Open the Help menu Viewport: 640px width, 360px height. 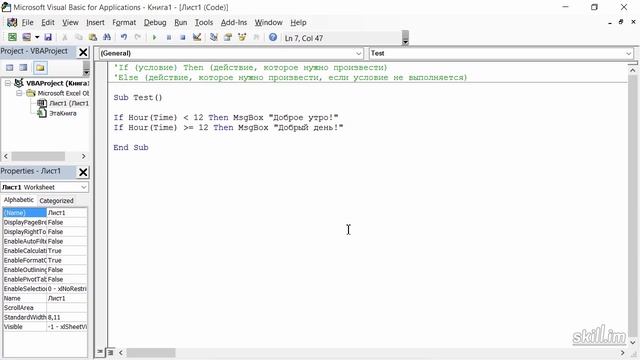point(298,22)
